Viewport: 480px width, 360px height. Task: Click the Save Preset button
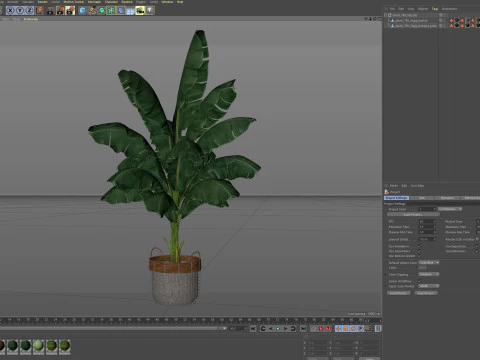coord(426,293)
